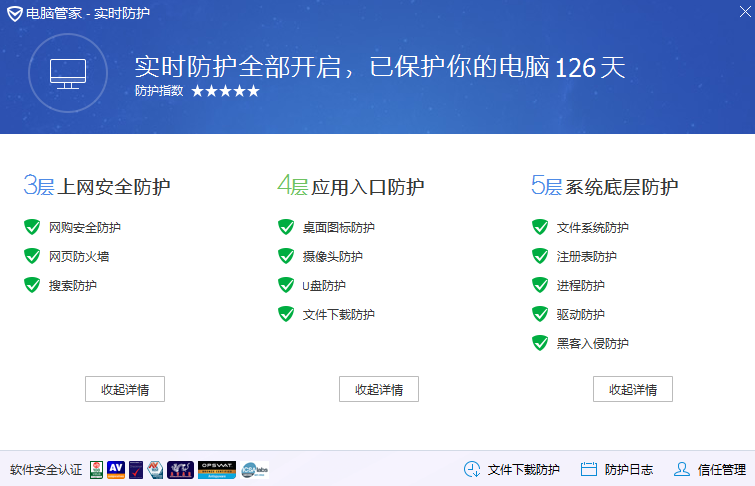
Task: Click the green shield beside 摄像头防护
Action: click(x=286, y=256)
